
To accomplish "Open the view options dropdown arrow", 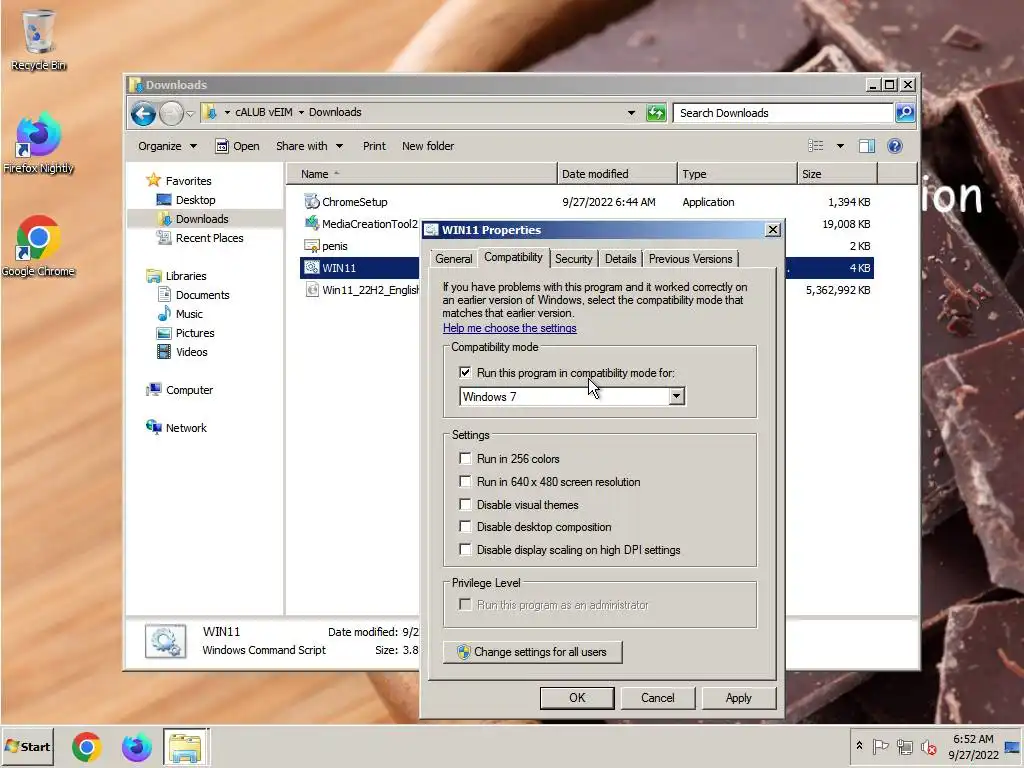I will coord(840,146).
